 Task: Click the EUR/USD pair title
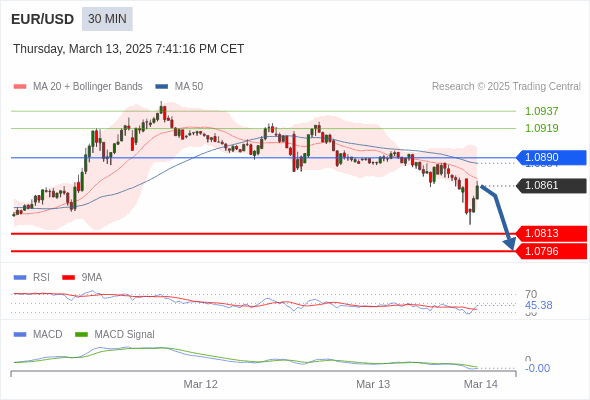(x=43, y=19)
